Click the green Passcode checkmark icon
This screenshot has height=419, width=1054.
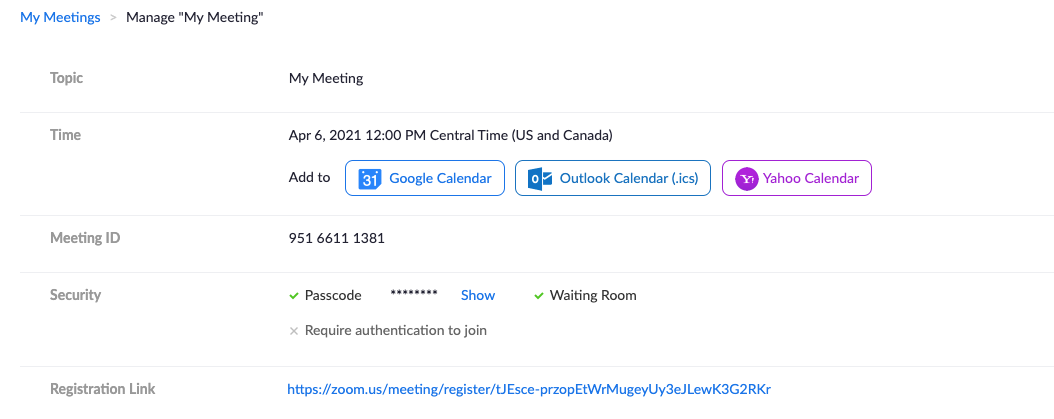[x=293, y=295]
